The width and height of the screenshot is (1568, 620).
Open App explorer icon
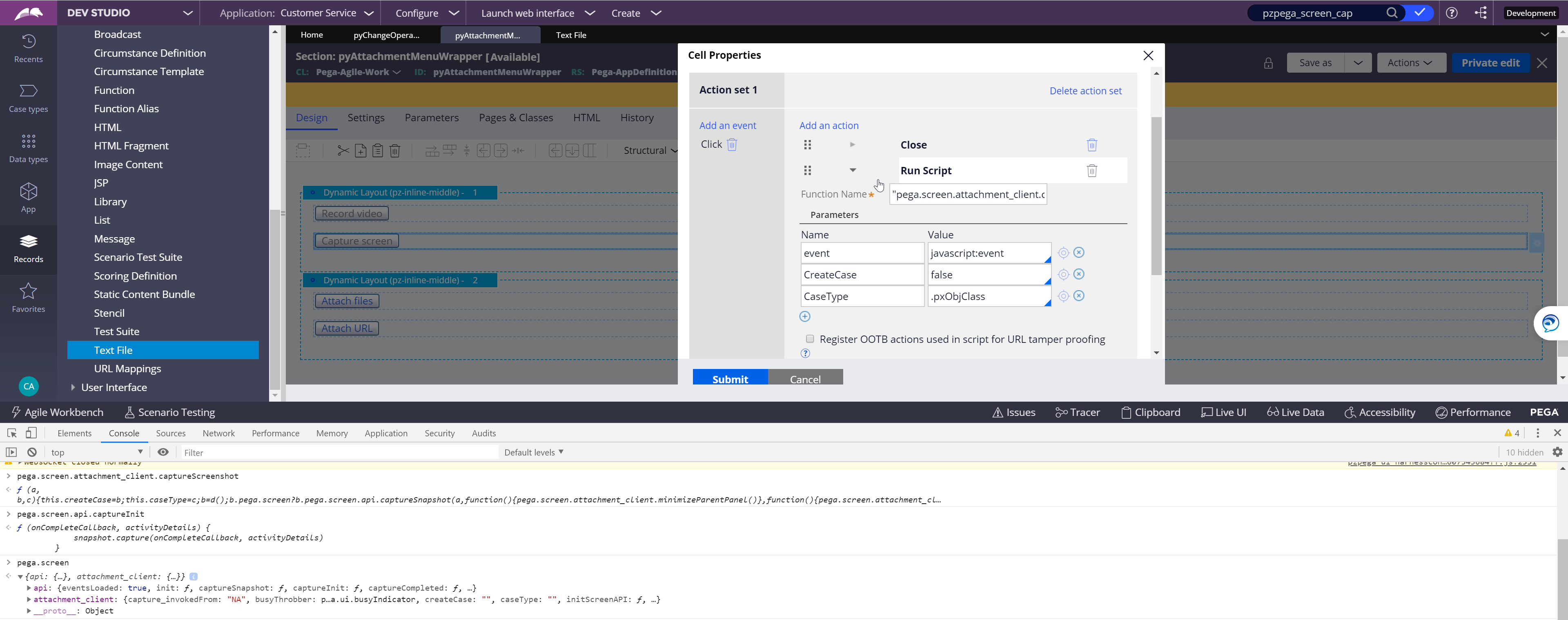[x=29, y=198]
